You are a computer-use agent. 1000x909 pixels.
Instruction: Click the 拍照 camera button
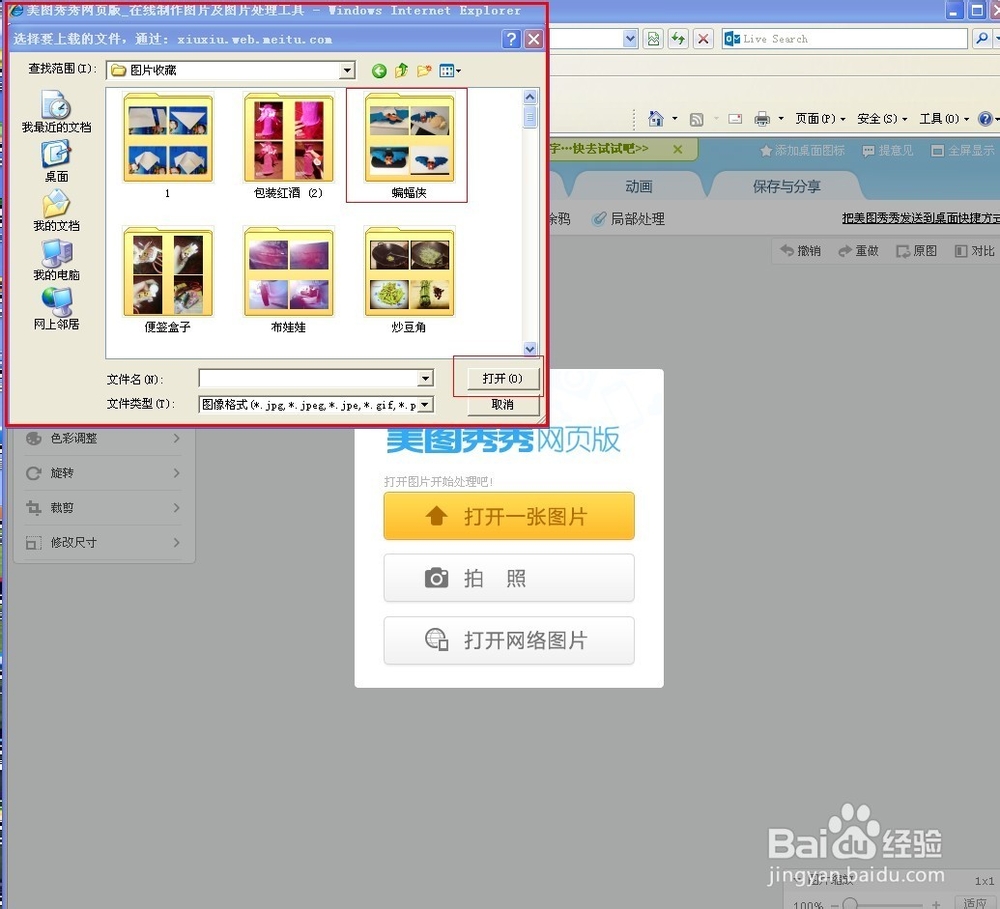coord(509,578)
